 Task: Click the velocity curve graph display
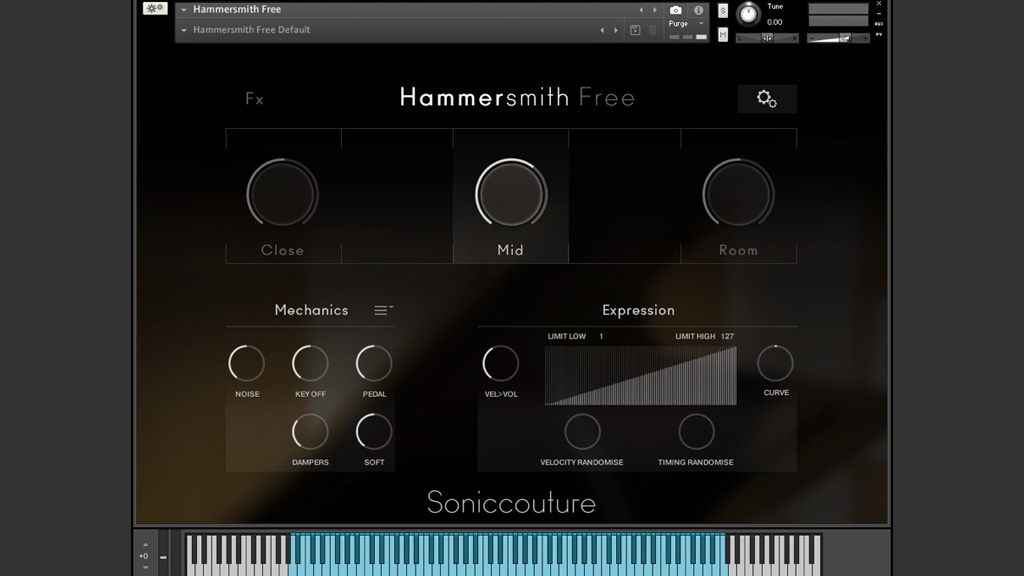pyautogui.click(x=641, y=376)
